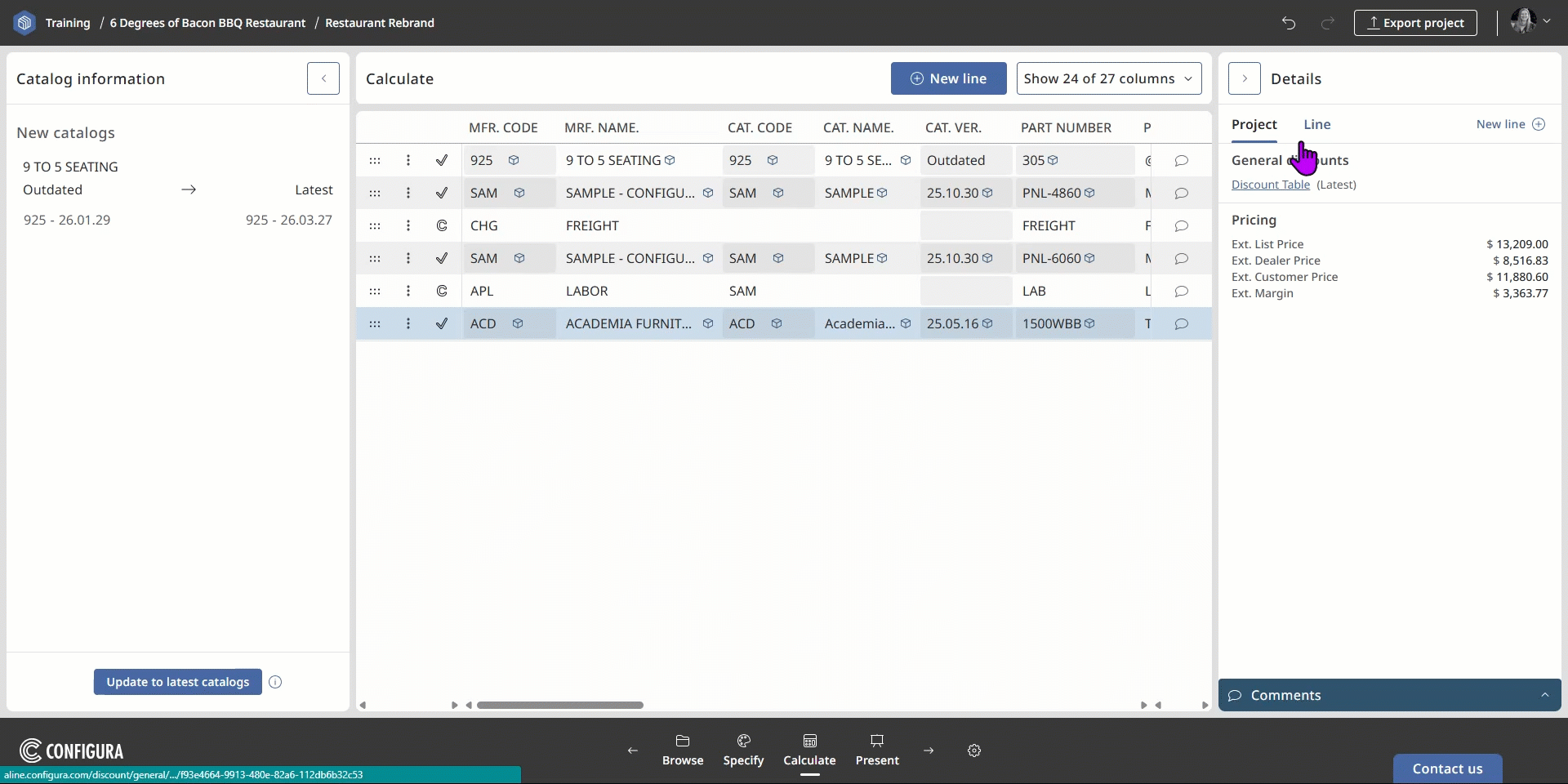Open the 6 Degrees of Bacon BBQ Restaurant breadcrumb
The image size is (1568, 784).
coord(207,23)
